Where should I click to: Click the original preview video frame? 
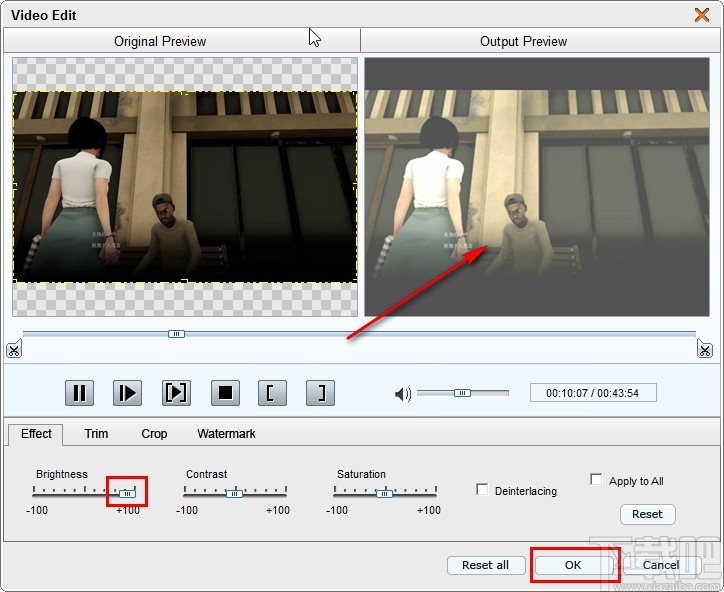coord(185,187)
